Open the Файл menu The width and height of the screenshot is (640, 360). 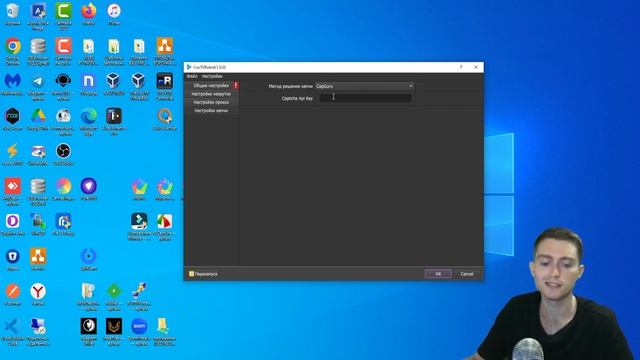[x=192, y=76]
